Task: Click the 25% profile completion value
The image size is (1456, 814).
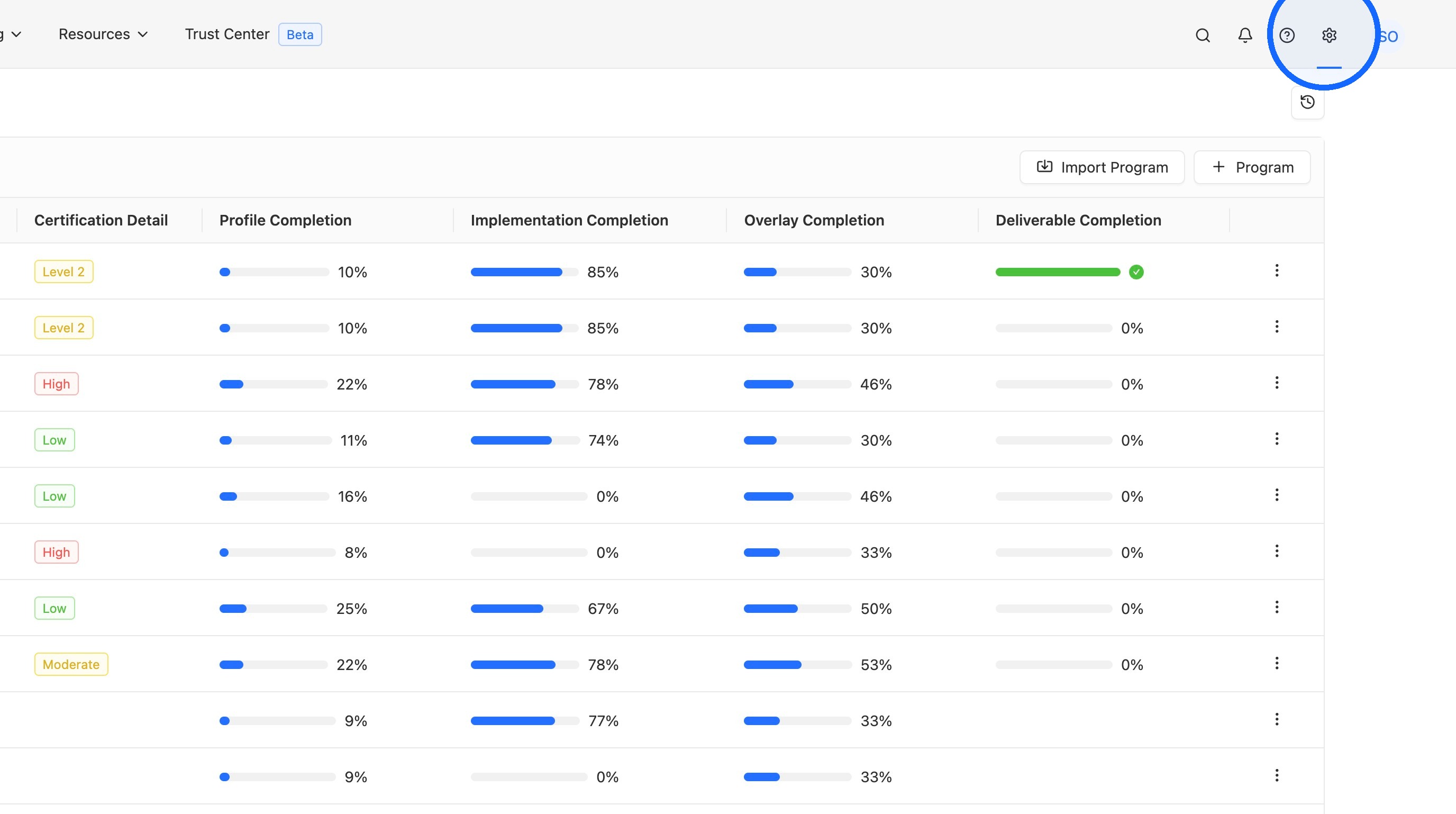Action: point(351,609)
